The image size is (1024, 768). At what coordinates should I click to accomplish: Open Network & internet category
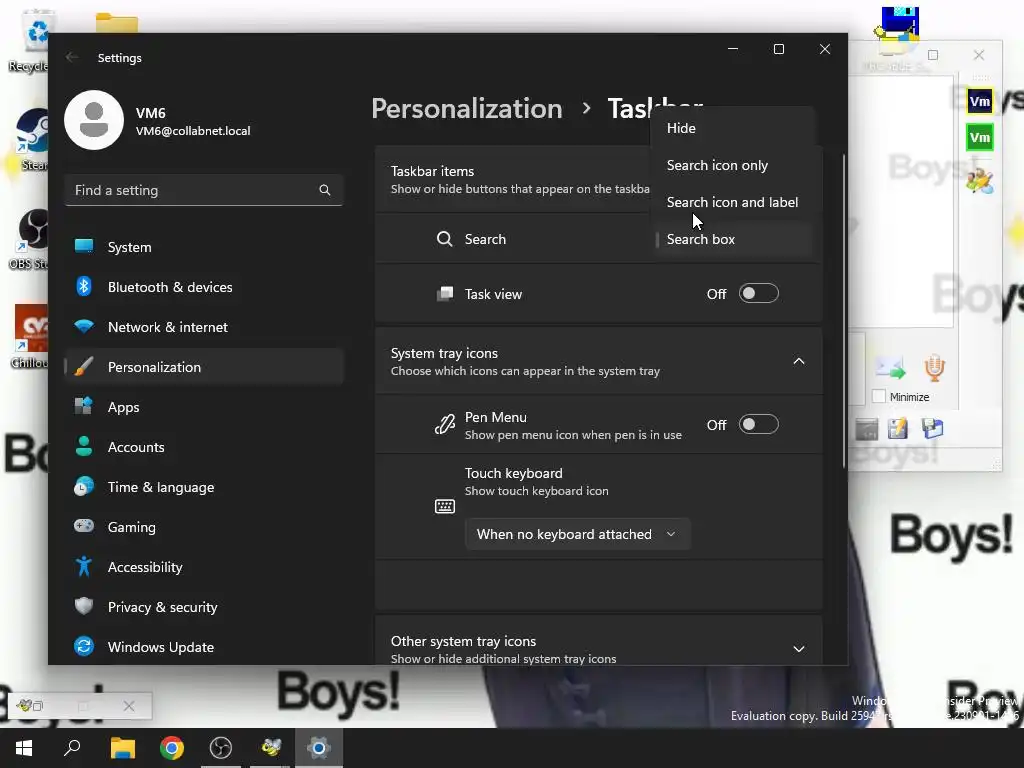204,327
